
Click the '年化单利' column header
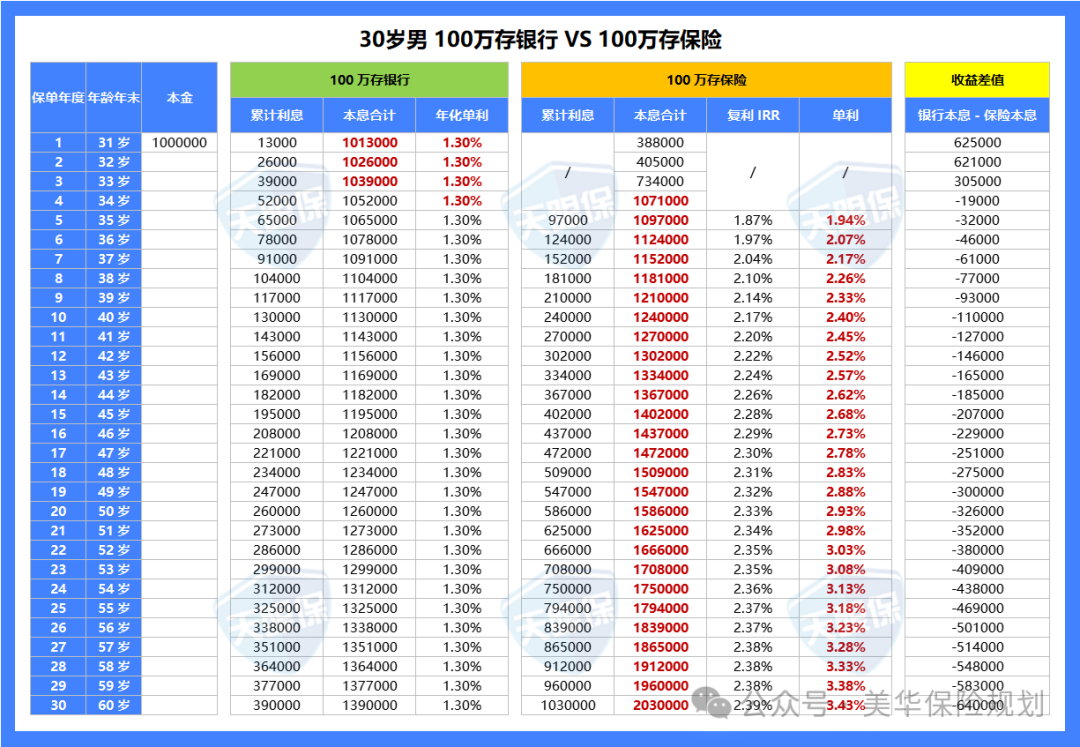[461, 115]
